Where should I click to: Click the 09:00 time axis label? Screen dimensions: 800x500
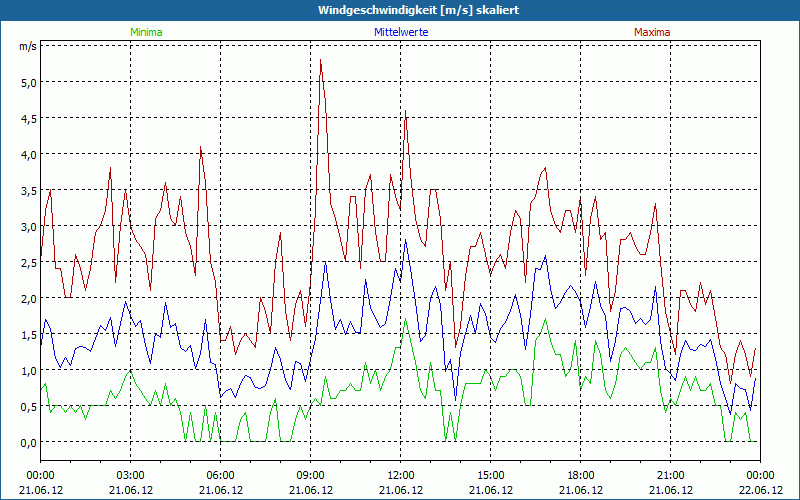click(x=311, y=476)
